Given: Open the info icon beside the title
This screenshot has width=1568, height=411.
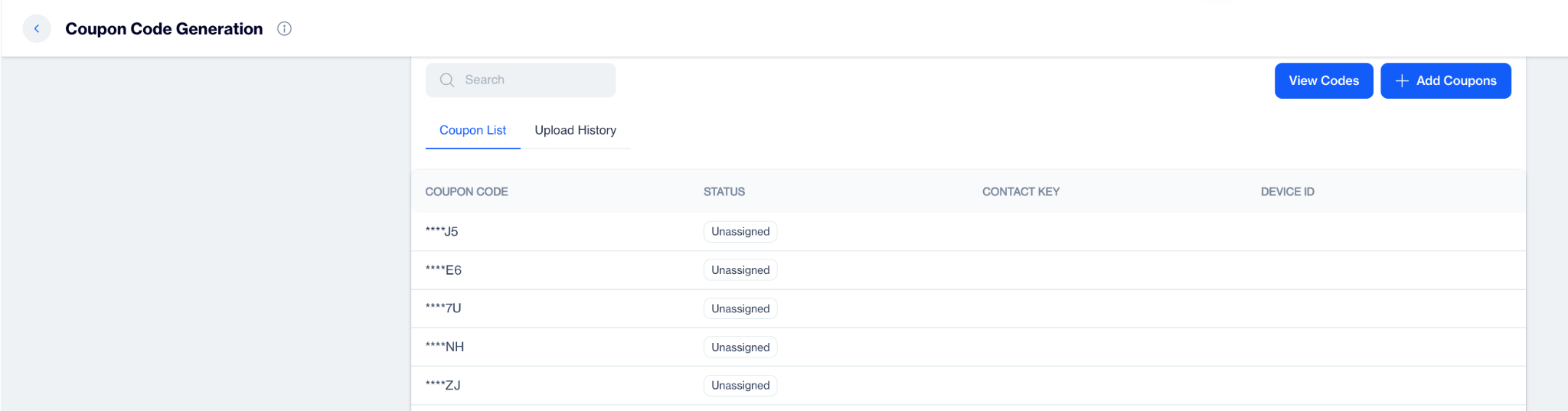Looking at the screenshot, I should click(284, 29).
